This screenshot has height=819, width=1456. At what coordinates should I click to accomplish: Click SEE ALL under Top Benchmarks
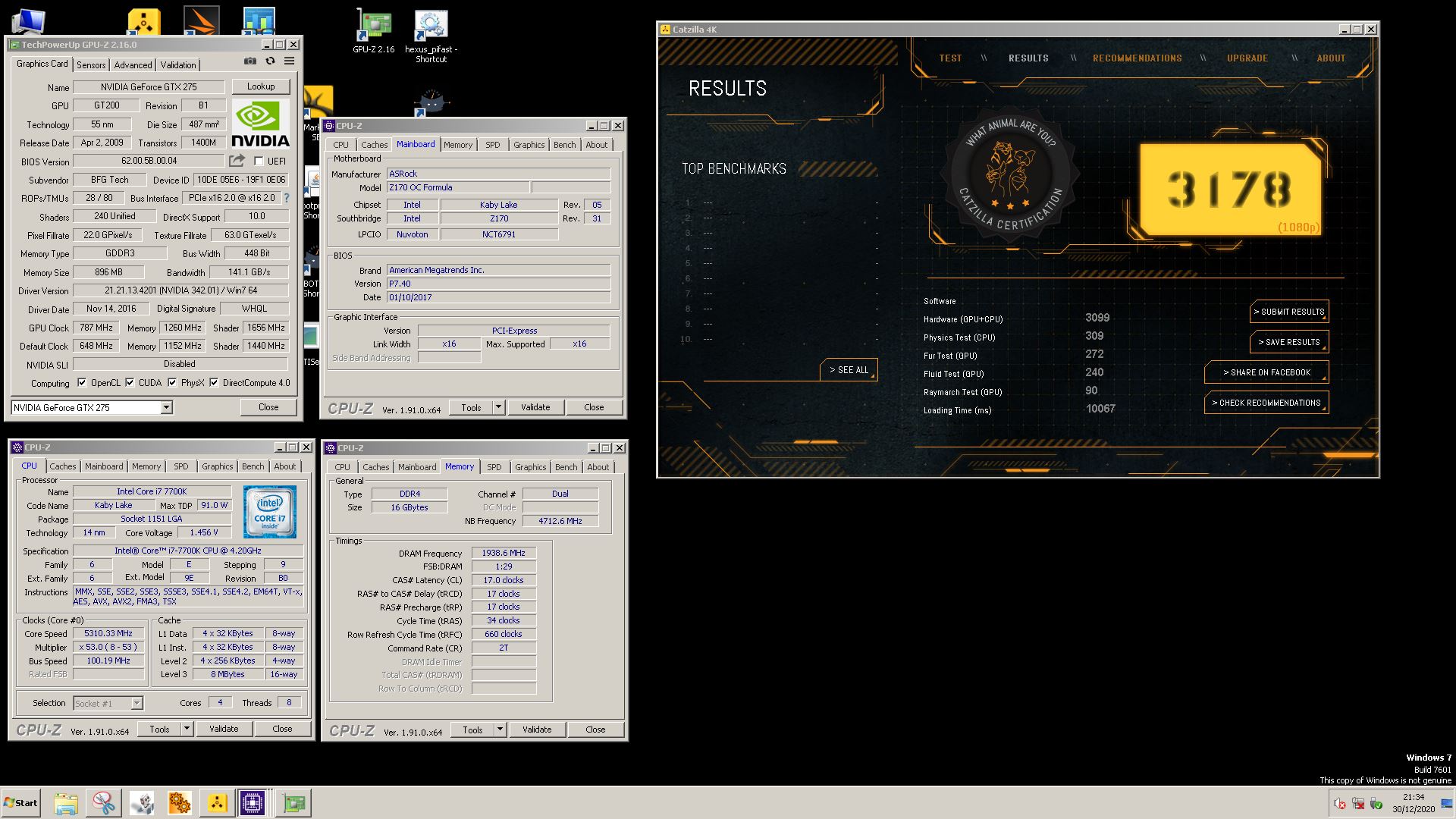[x=849, y=370]
